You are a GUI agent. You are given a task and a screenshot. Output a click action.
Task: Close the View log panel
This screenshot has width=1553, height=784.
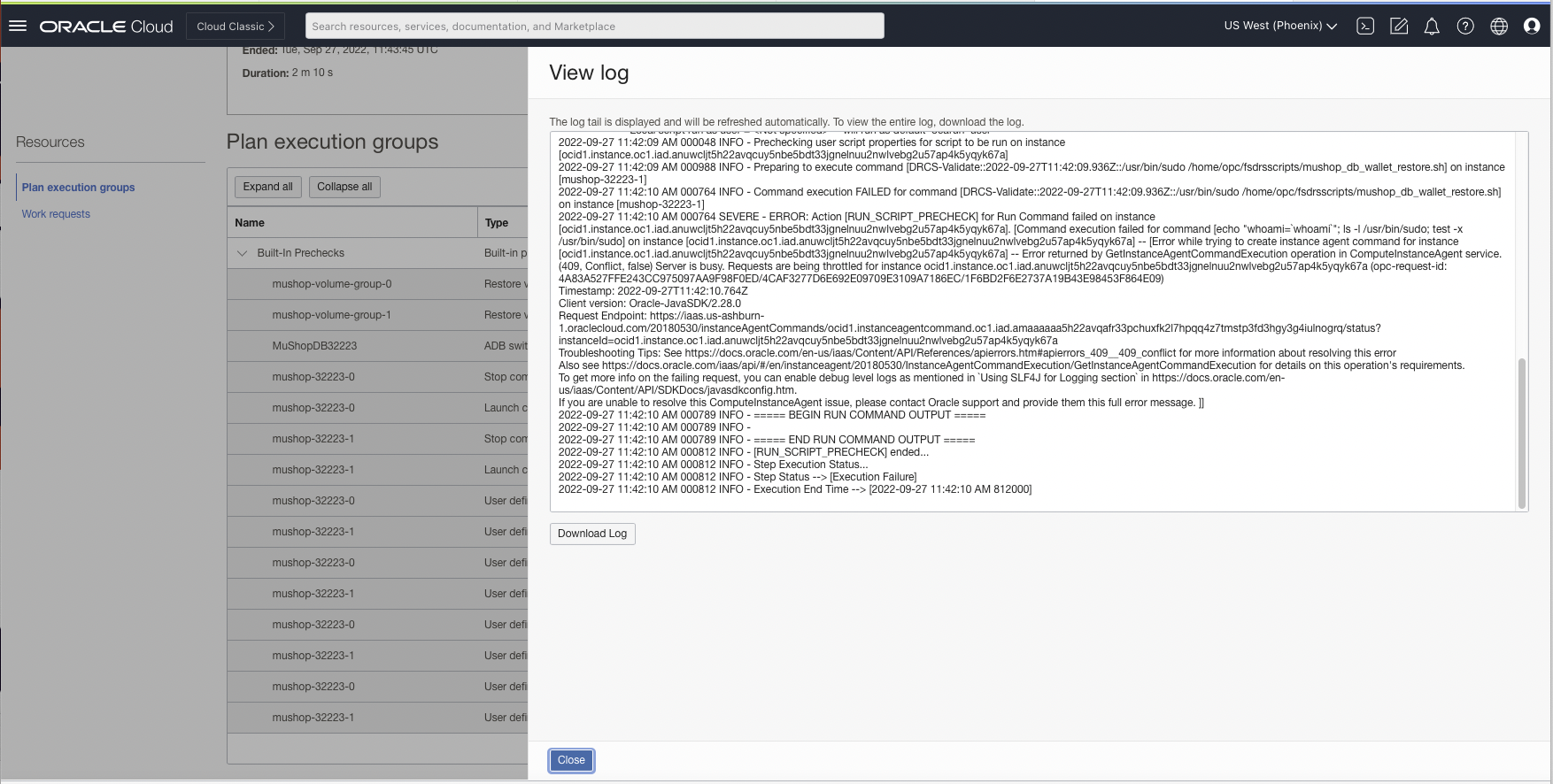pos(571,760)
